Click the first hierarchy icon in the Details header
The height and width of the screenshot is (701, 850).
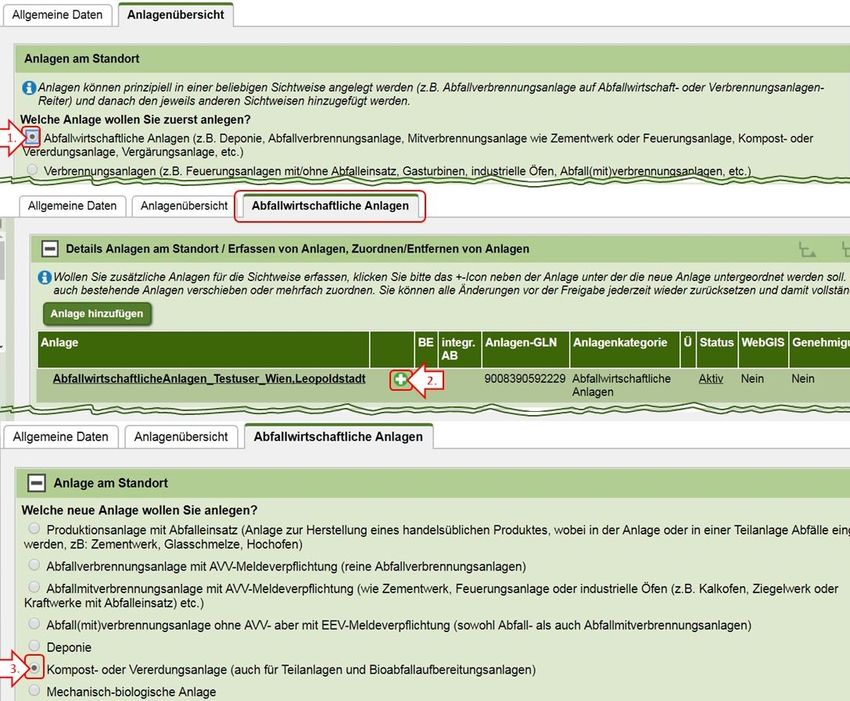806,248
